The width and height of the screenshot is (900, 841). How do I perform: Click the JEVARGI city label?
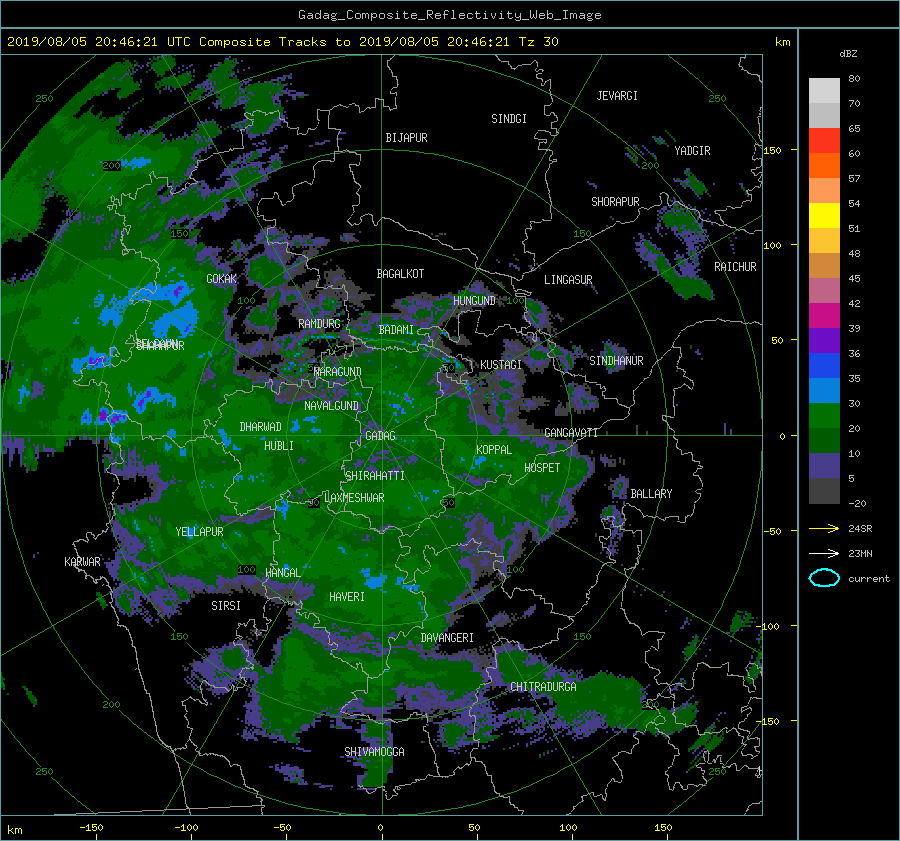pos(617,96)
